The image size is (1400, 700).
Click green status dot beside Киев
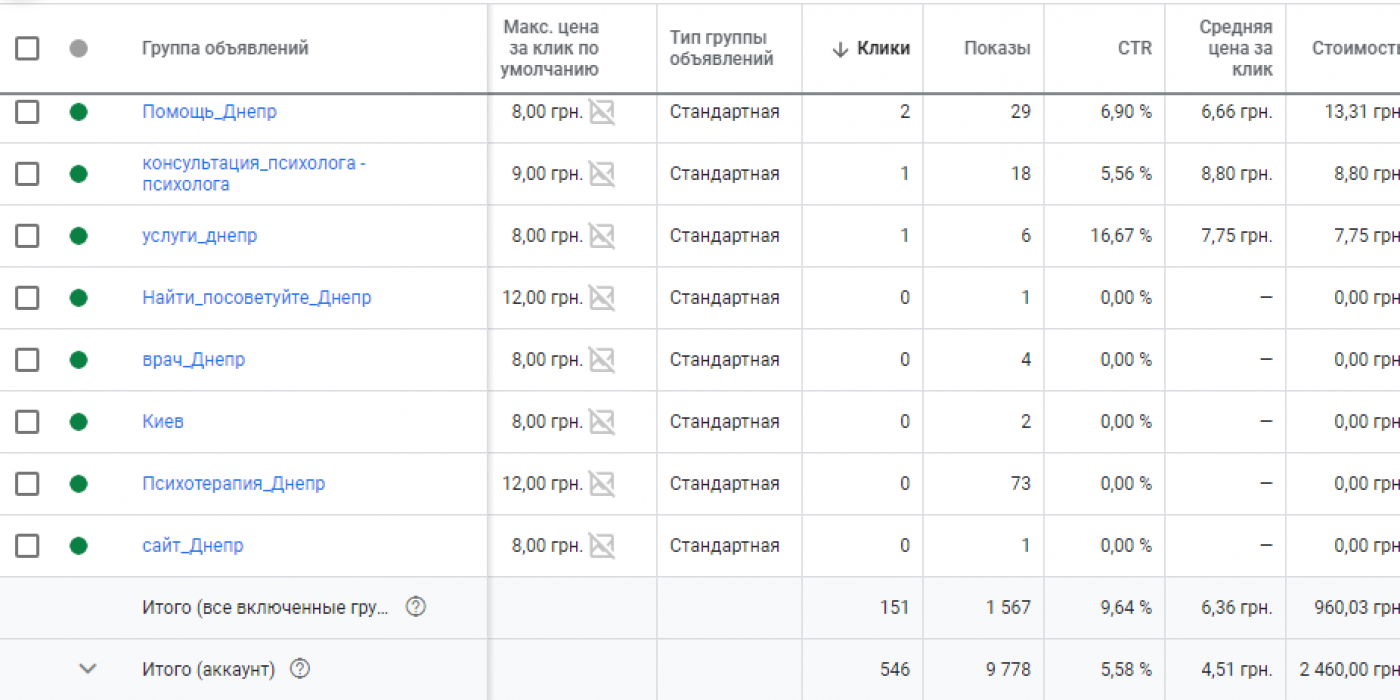tap(79, 422)
